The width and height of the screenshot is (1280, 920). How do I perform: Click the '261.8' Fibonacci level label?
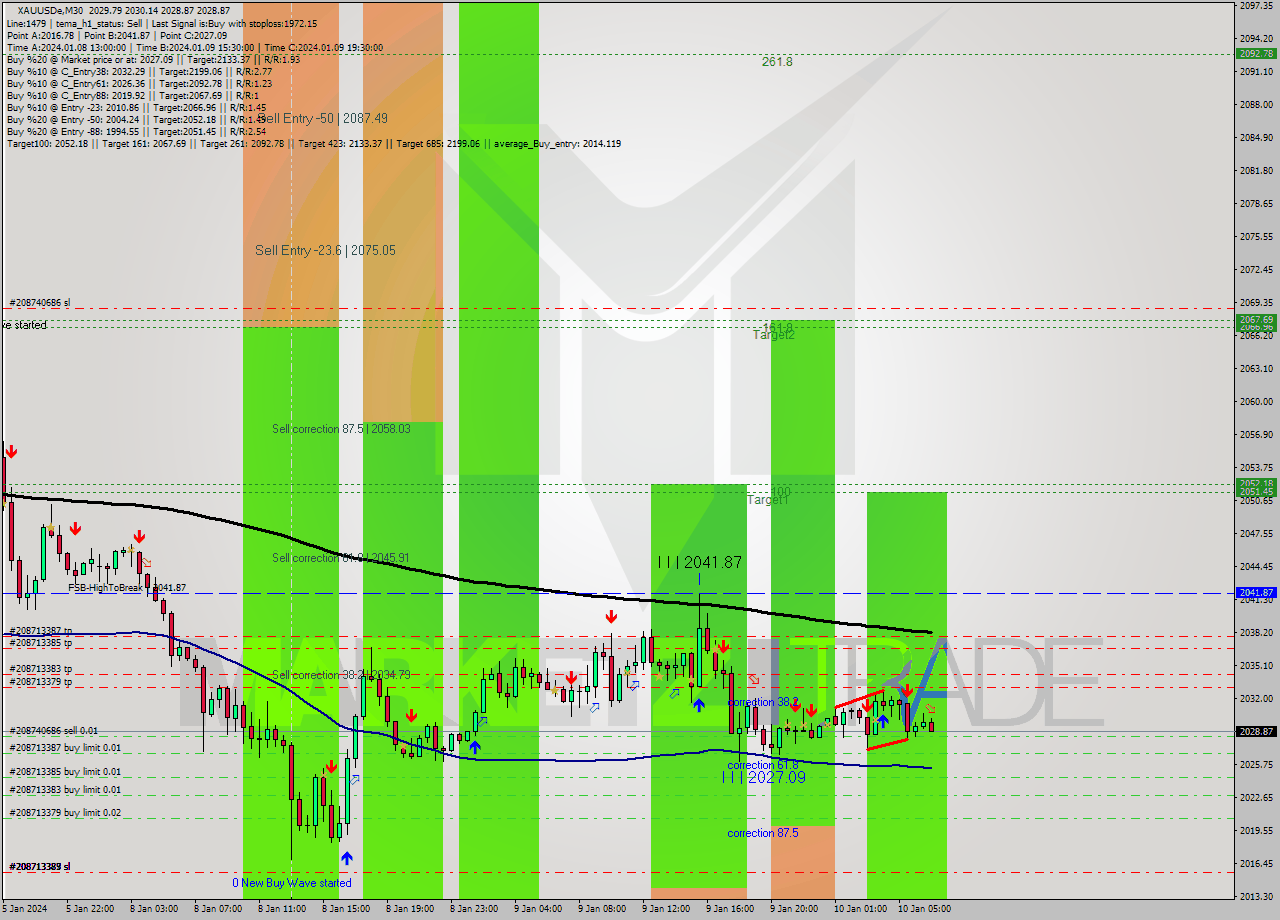(x=777, y=62)
